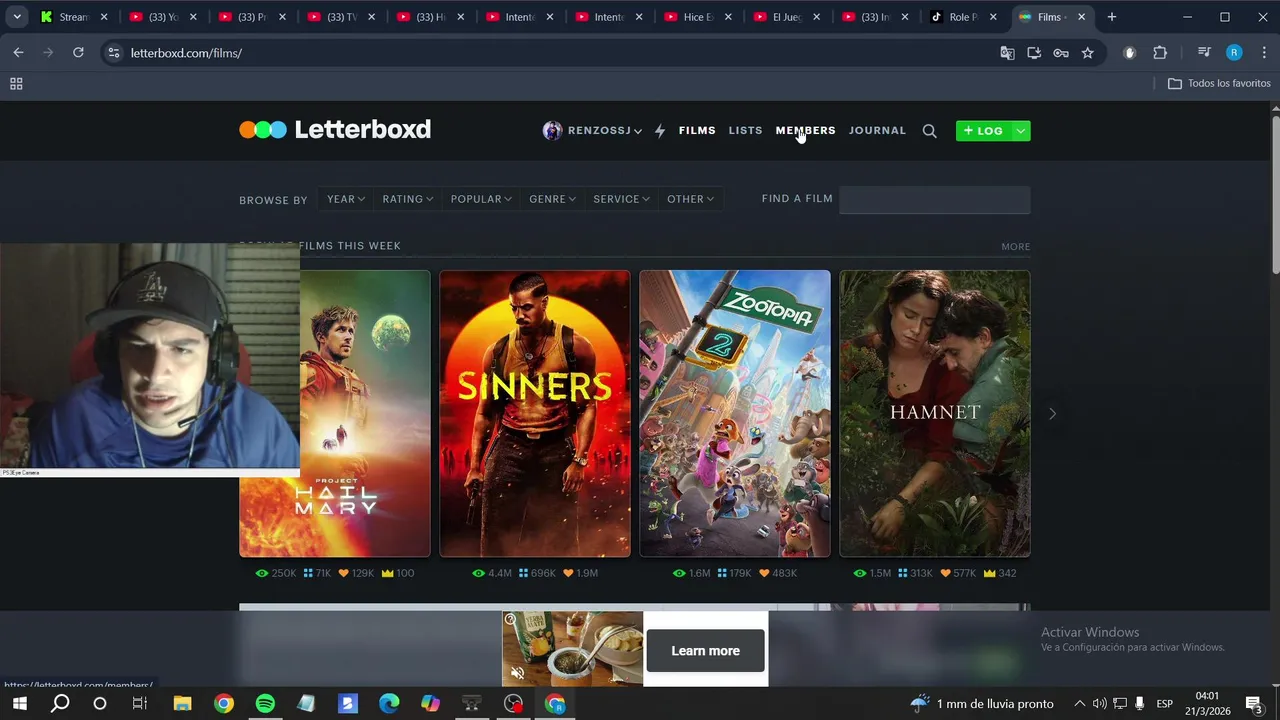Screen dimensions: 1280x720
Task: Click Hamnet 577K likes count
Action: click(956, 573)
